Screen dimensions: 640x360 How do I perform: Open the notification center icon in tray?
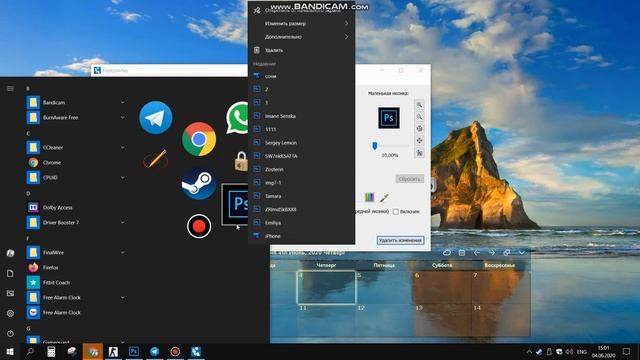(x=626, y=351)
